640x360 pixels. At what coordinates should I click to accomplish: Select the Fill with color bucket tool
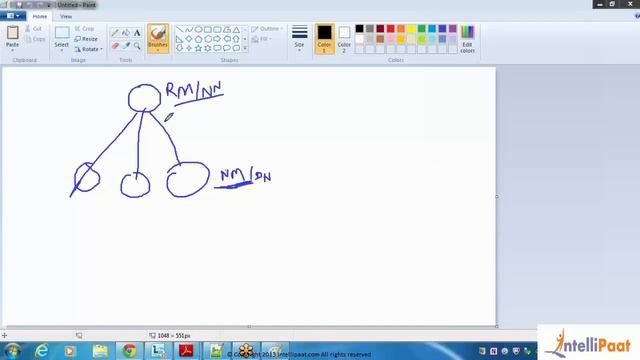coord(126,33)
